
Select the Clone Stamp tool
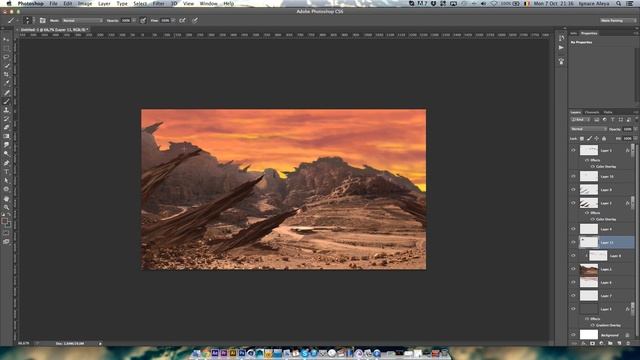(x=6, y=110)
